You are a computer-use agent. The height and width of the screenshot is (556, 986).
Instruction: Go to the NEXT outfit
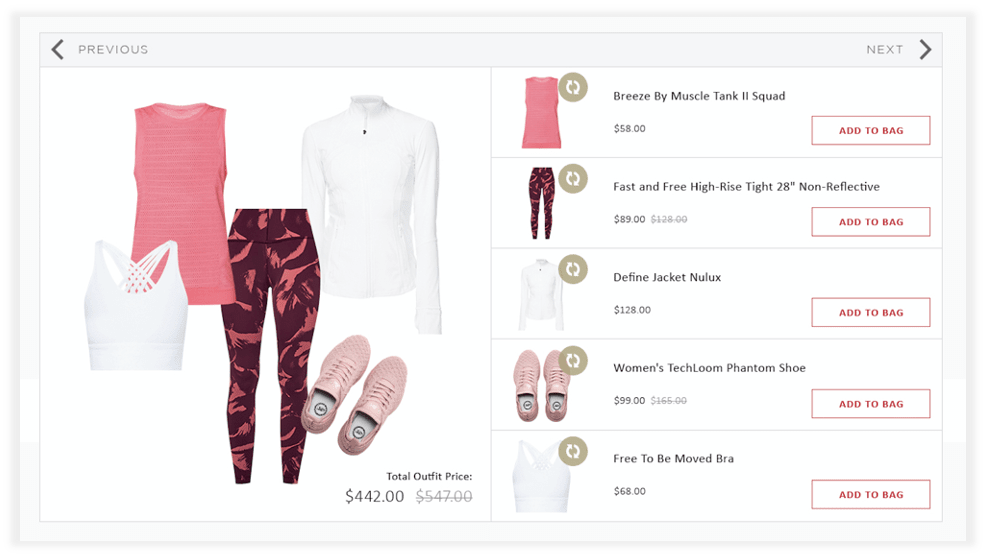[x=884, y=50]
